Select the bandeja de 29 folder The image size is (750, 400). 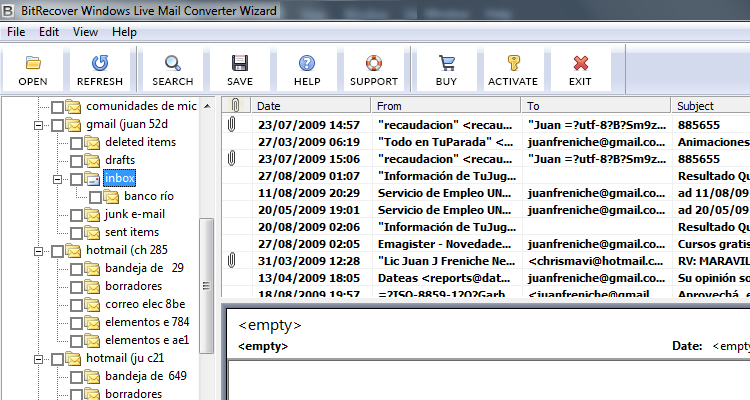pyautogui.click(x=144, y=268)
